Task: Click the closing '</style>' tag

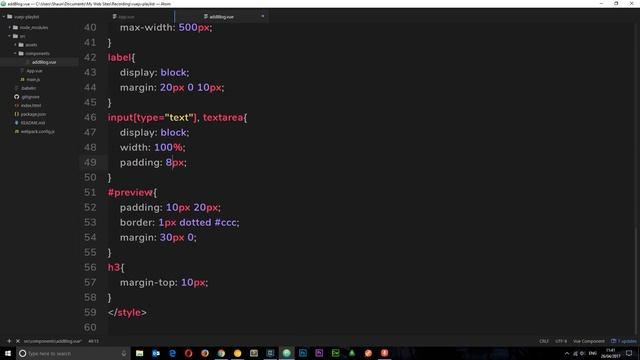Action: [127, 312]
